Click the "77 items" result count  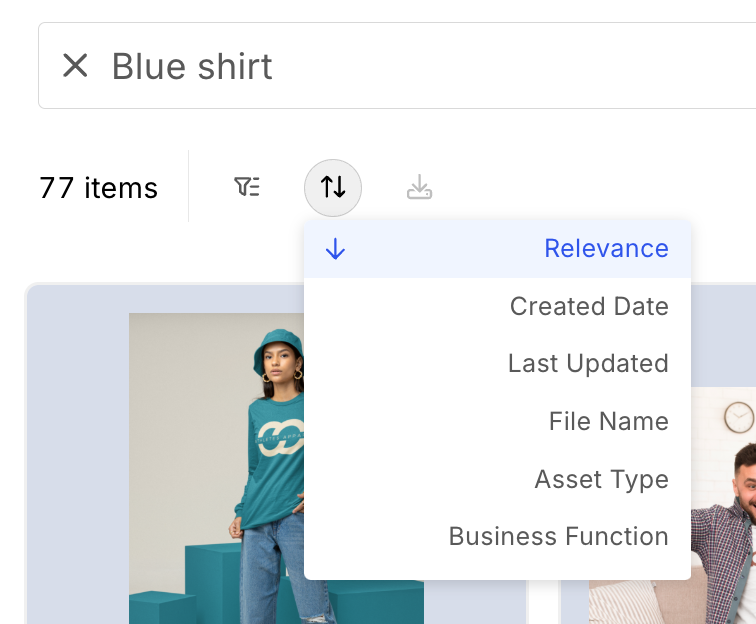(98, 188)
